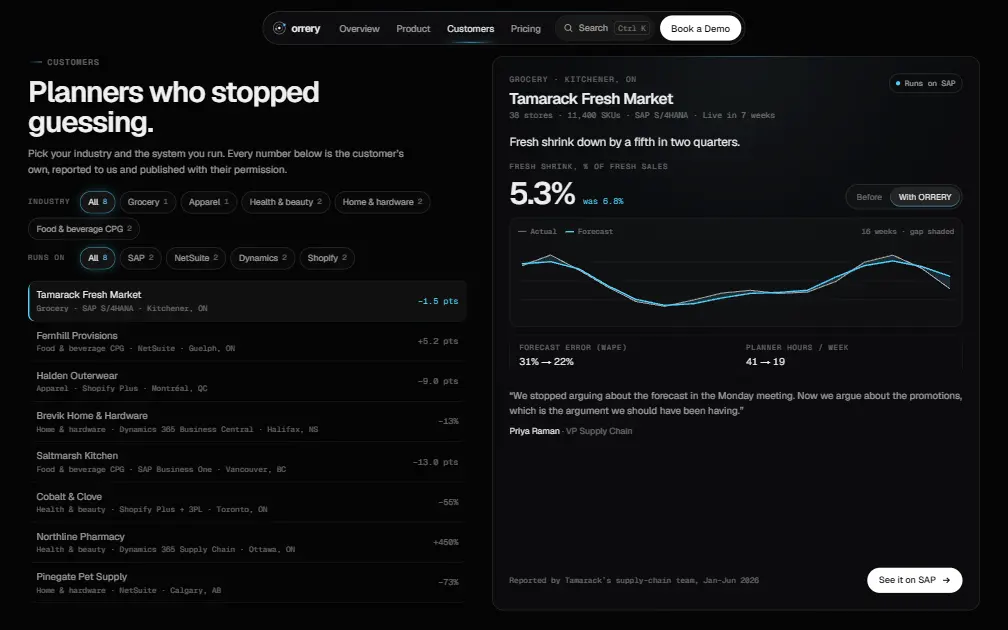1008x630 pixels.
Task: Select Fernhill Provisions customer row
Action: [248, 341]
